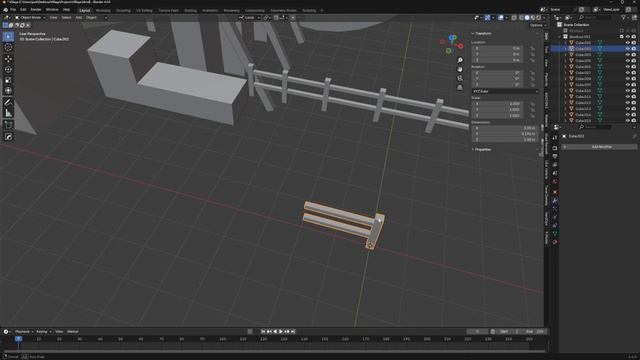Select the Move tool
This screenshot has height=360, width=640.
(x=8, y=59)
